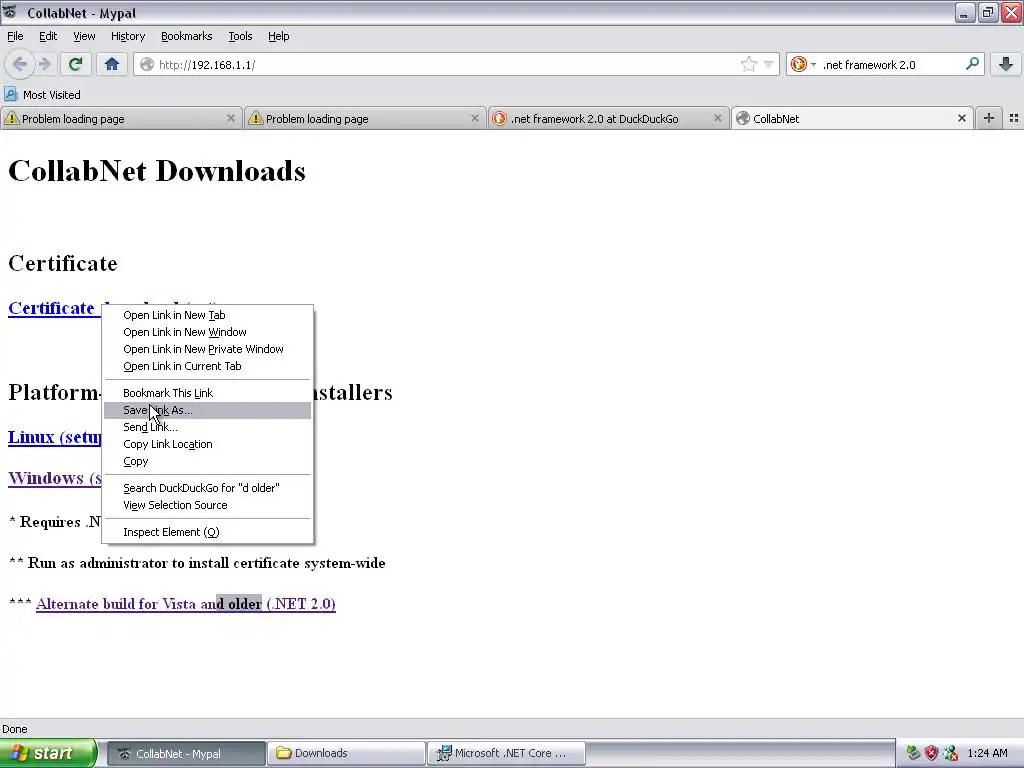Screen dimensions: 1024x768
Task: Close the .net framework 2.0 DuckDuckGo tab
Action: [x=718, y=118]
